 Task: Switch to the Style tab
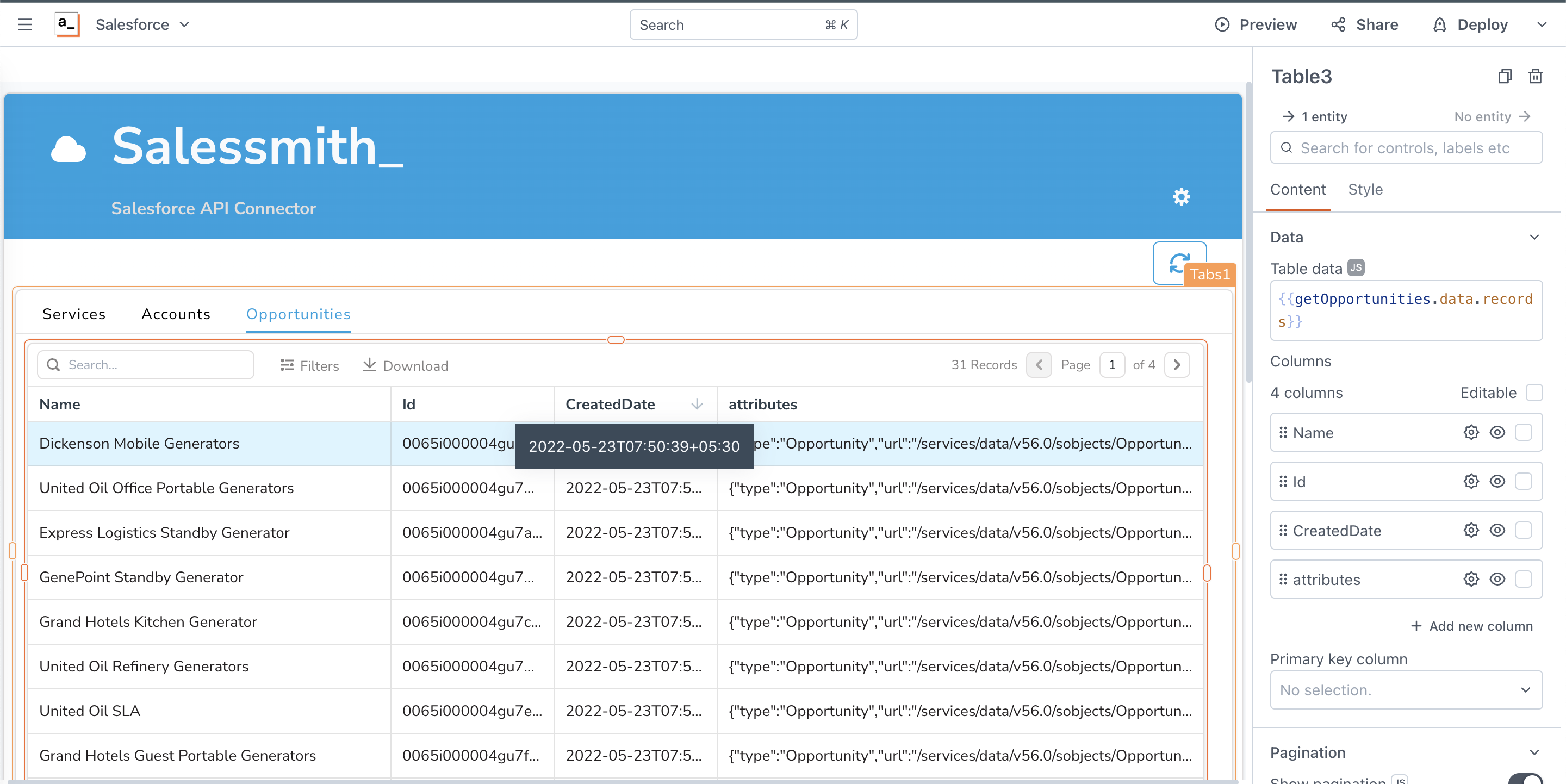[x=1365, y=190]
